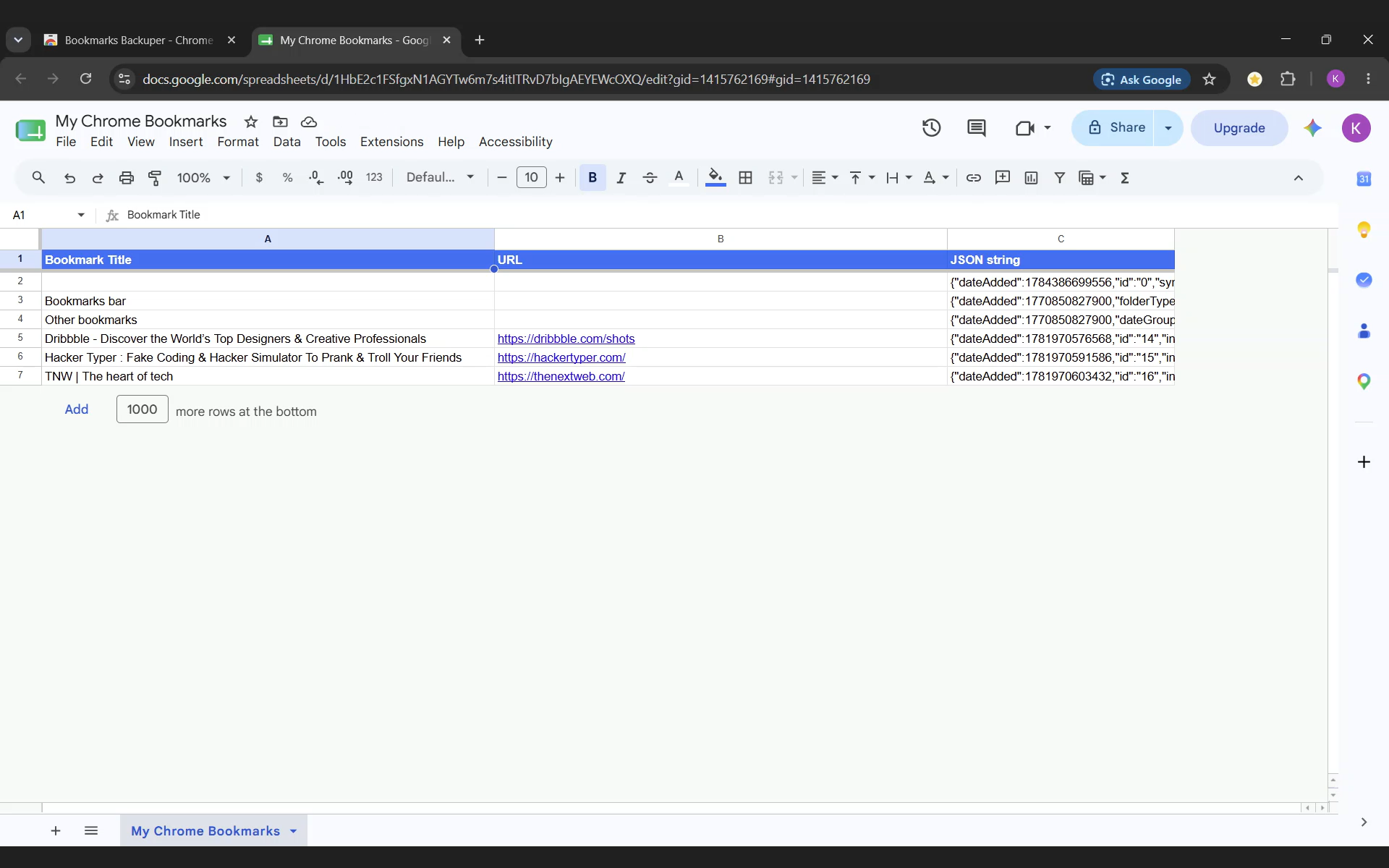The image size is (1389, 868).
Task: Open the functions sigma menu
Action: click(1125, 177)
